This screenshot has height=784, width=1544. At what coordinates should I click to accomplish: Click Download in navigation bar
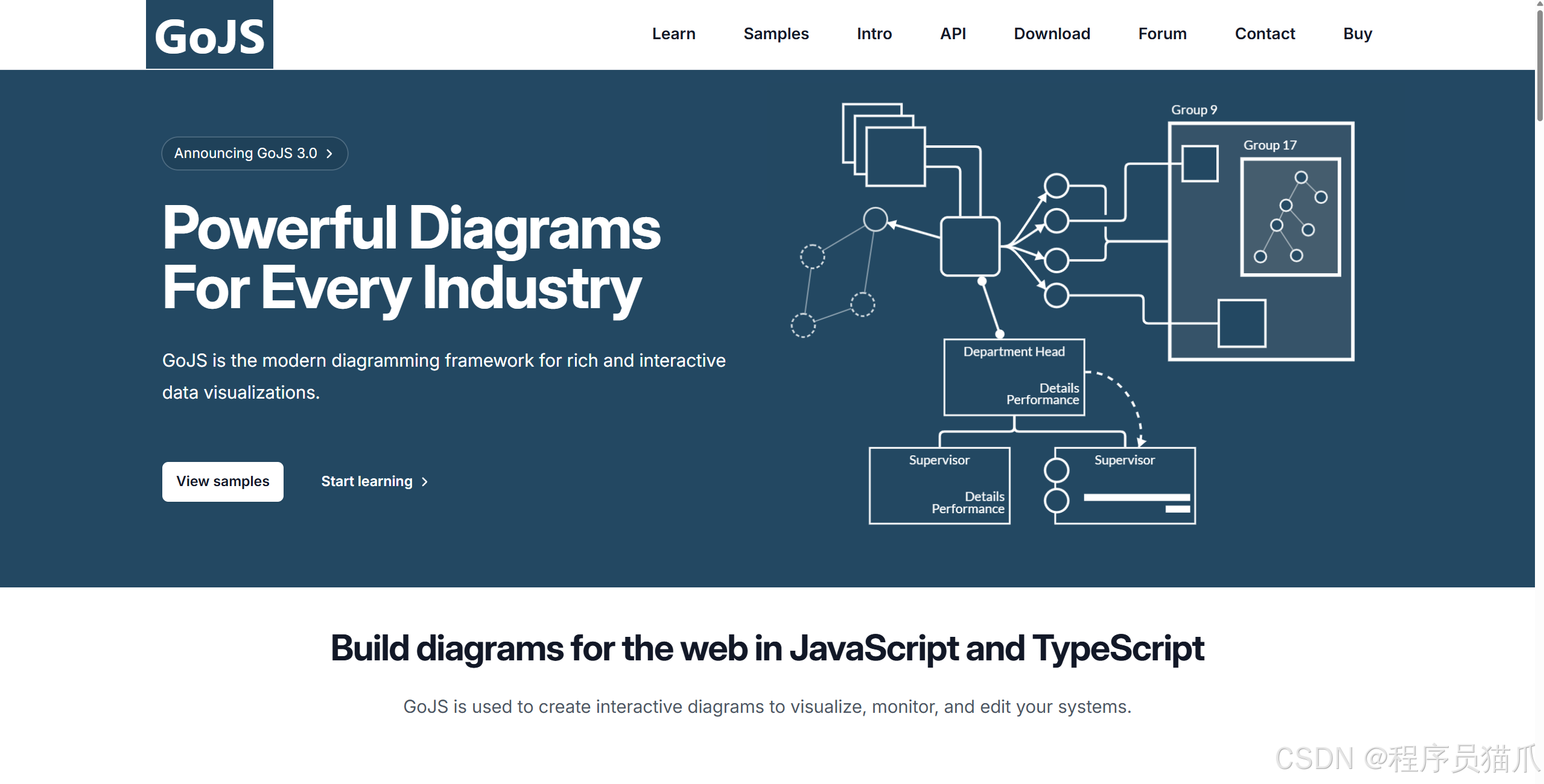1052,34
